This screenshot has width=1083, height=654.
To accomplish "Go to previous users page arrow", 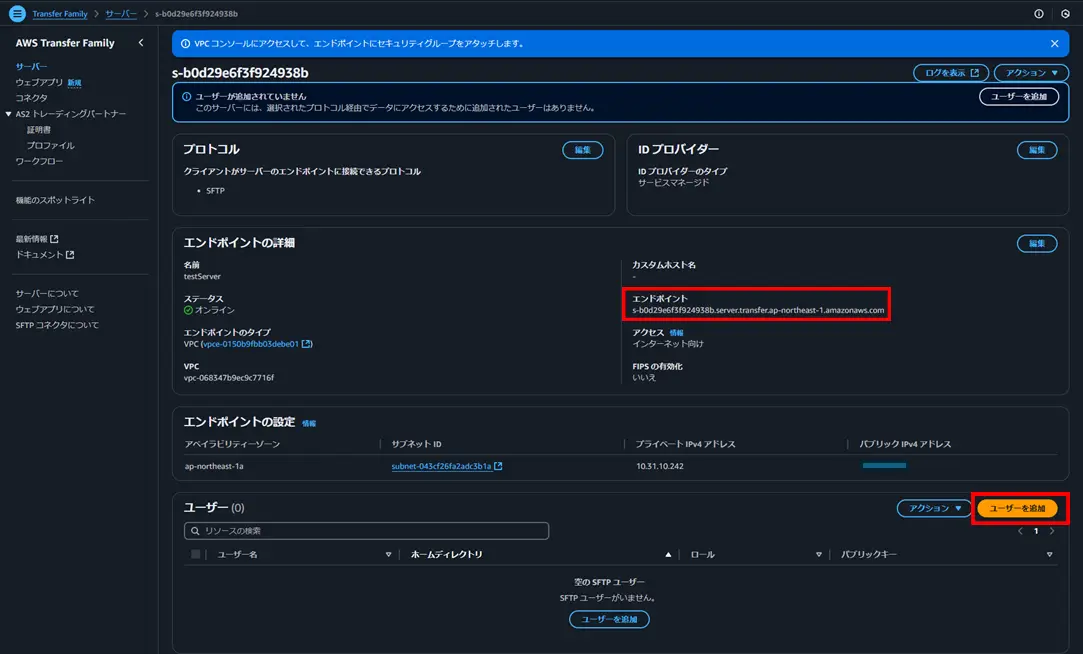I will coord(1020,531).
